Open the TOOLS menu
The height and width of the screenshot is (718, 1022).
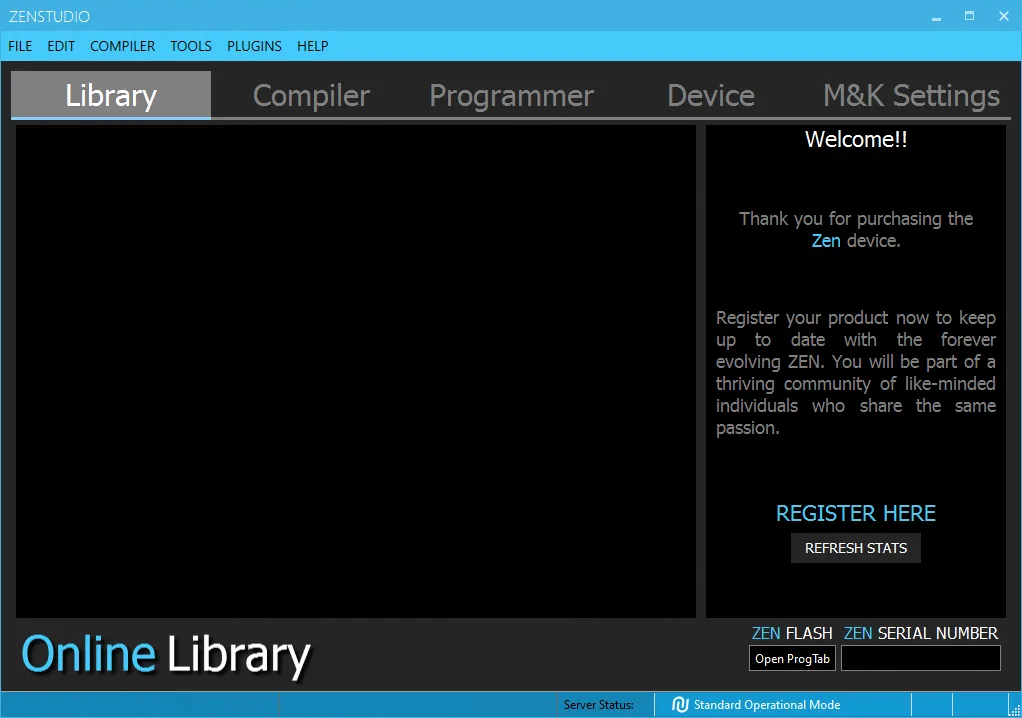[x=191, y=46]
